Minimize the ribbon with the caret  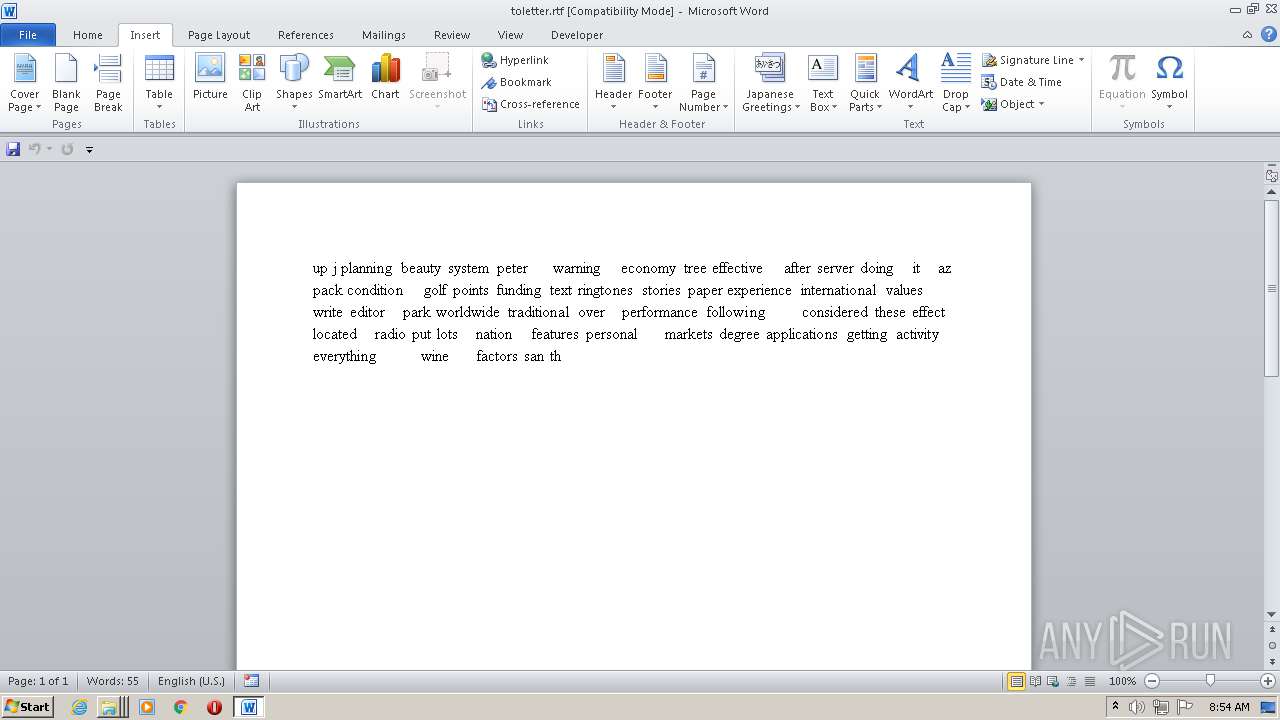pos(1247,34)
